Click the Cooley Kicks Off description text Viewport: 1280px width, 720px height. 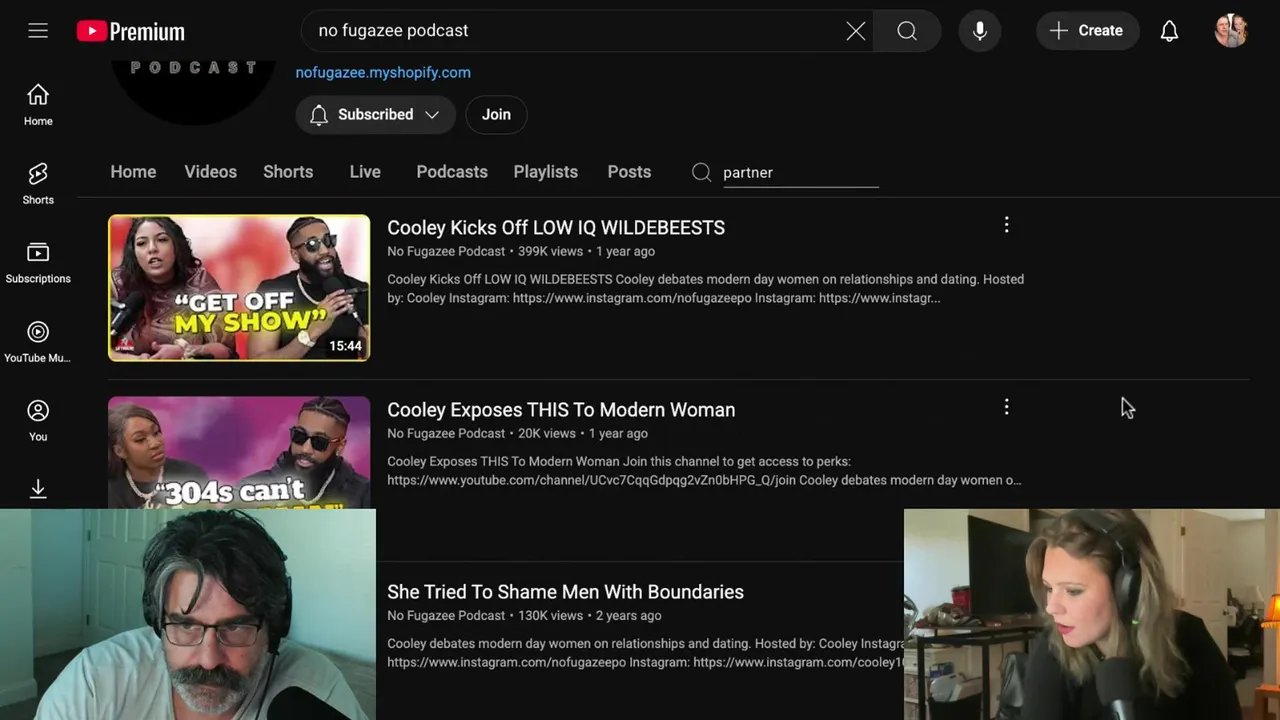(x=705, y=289)
